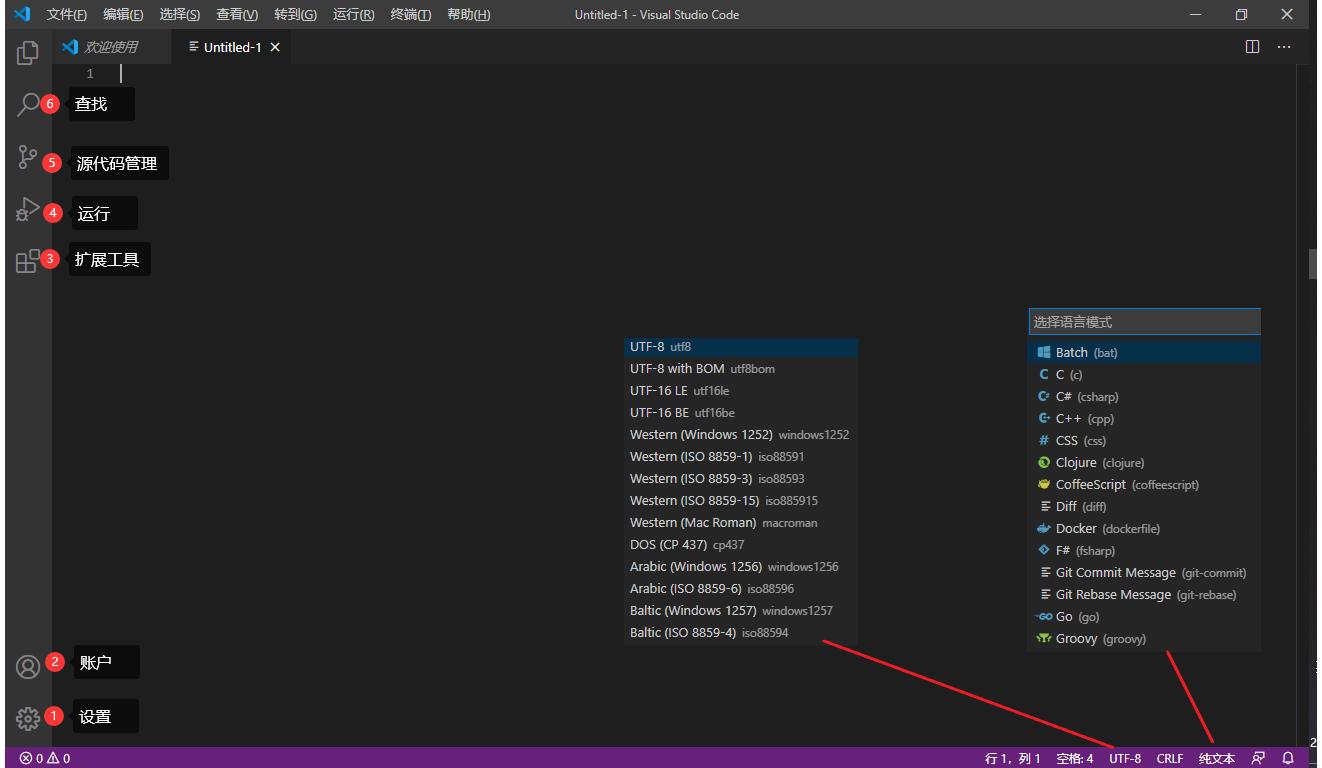Select Git Commit Message language
This screenshot has height=768, width=1322.
coord(1144,572)
